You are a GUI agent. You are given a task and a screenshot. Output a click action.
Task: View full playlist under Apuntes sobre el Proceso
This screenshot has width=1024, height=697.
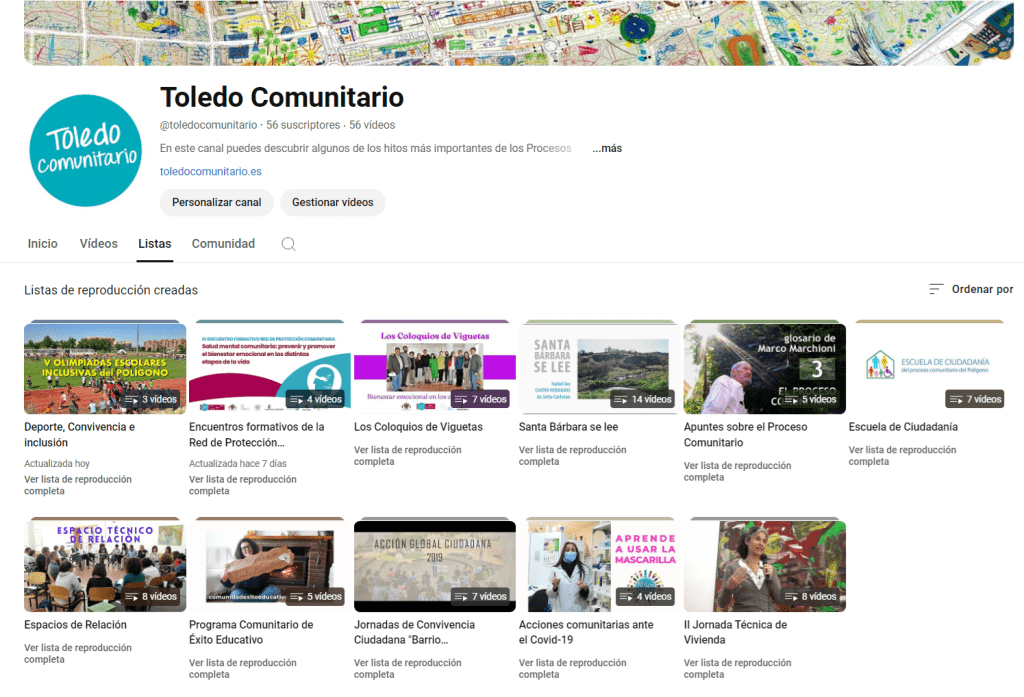(x=737, y=471)
